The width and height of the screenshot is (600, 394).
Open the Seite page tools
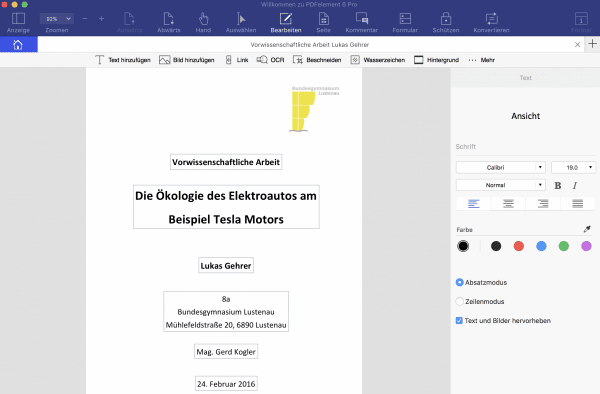(x=323, y=23)
